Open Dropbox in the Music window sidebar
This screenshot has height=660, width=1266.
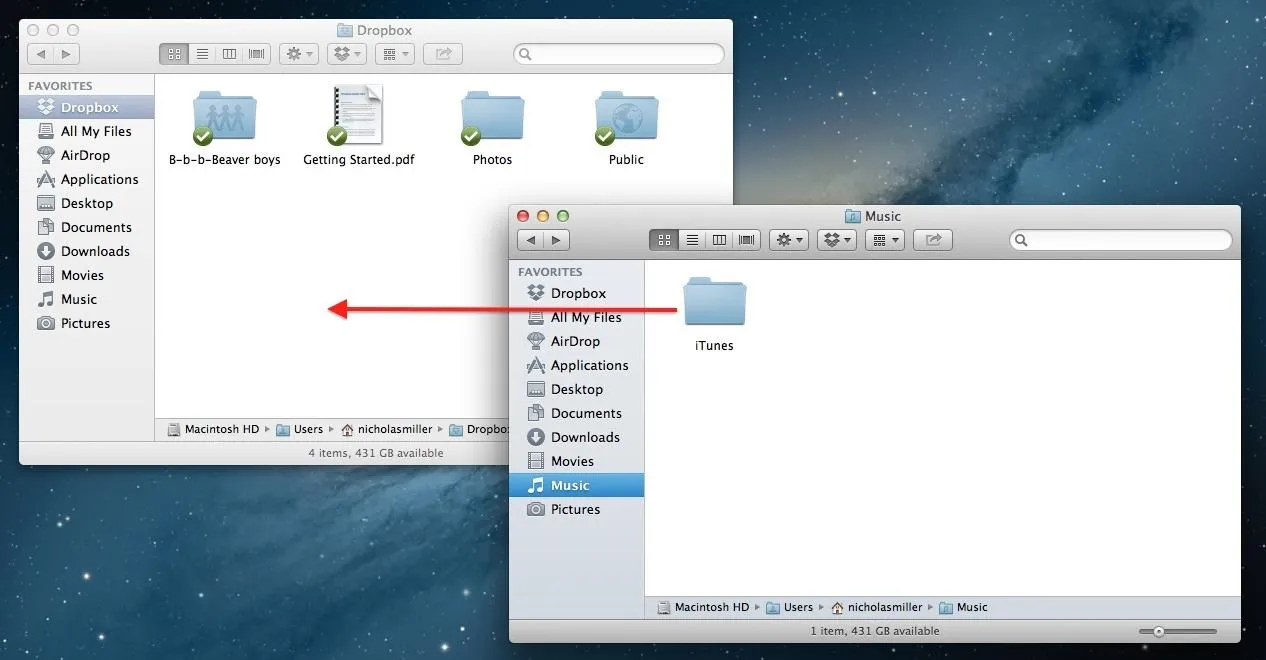click(577, 293)
